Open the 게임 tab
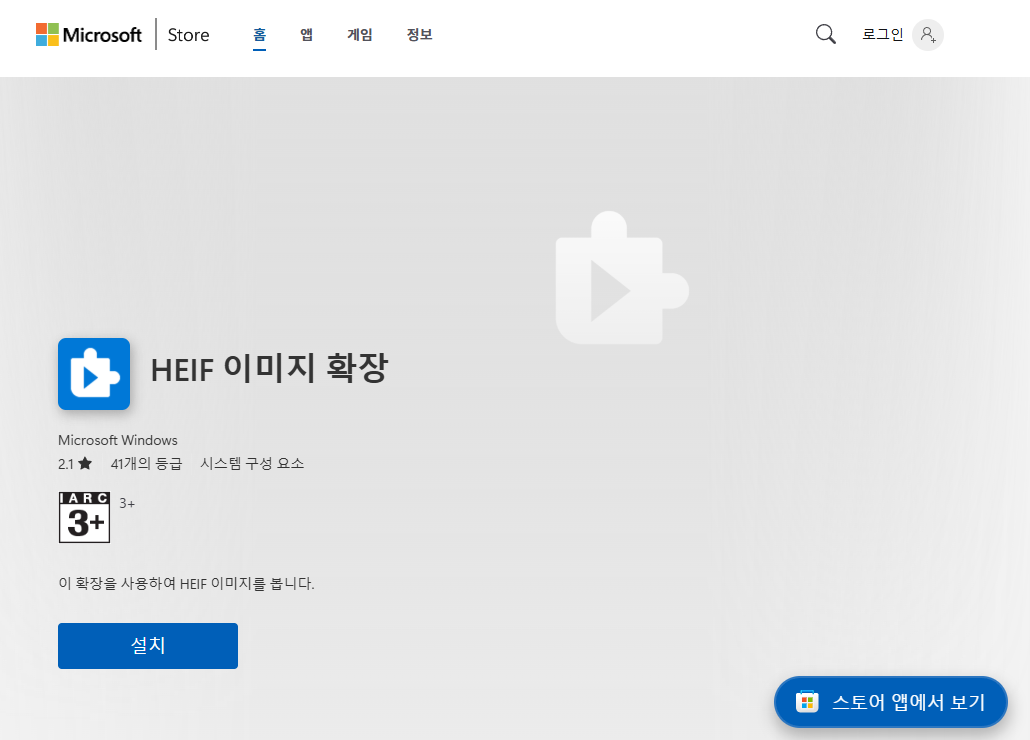1030x740 pixels. click(x=360, y=35)
